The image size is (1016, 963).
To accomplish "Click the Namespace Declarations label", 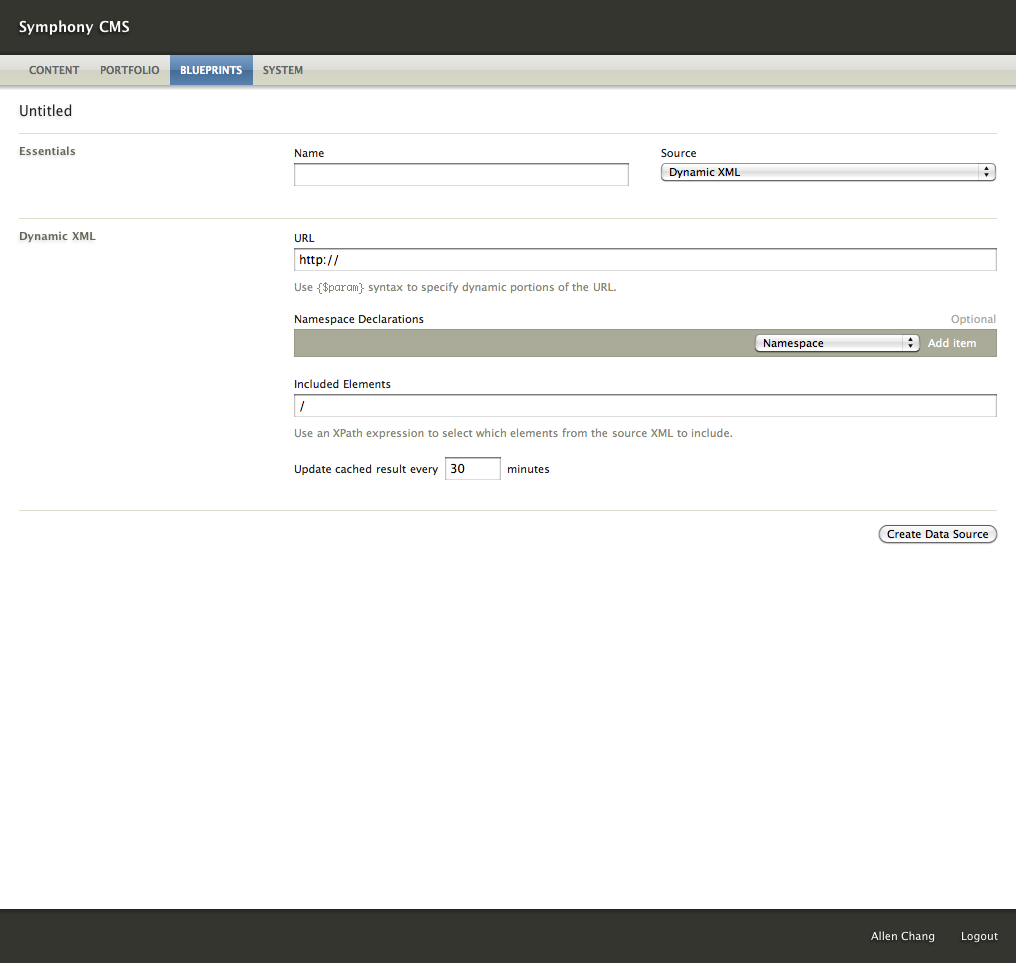I will click(359, 319).
